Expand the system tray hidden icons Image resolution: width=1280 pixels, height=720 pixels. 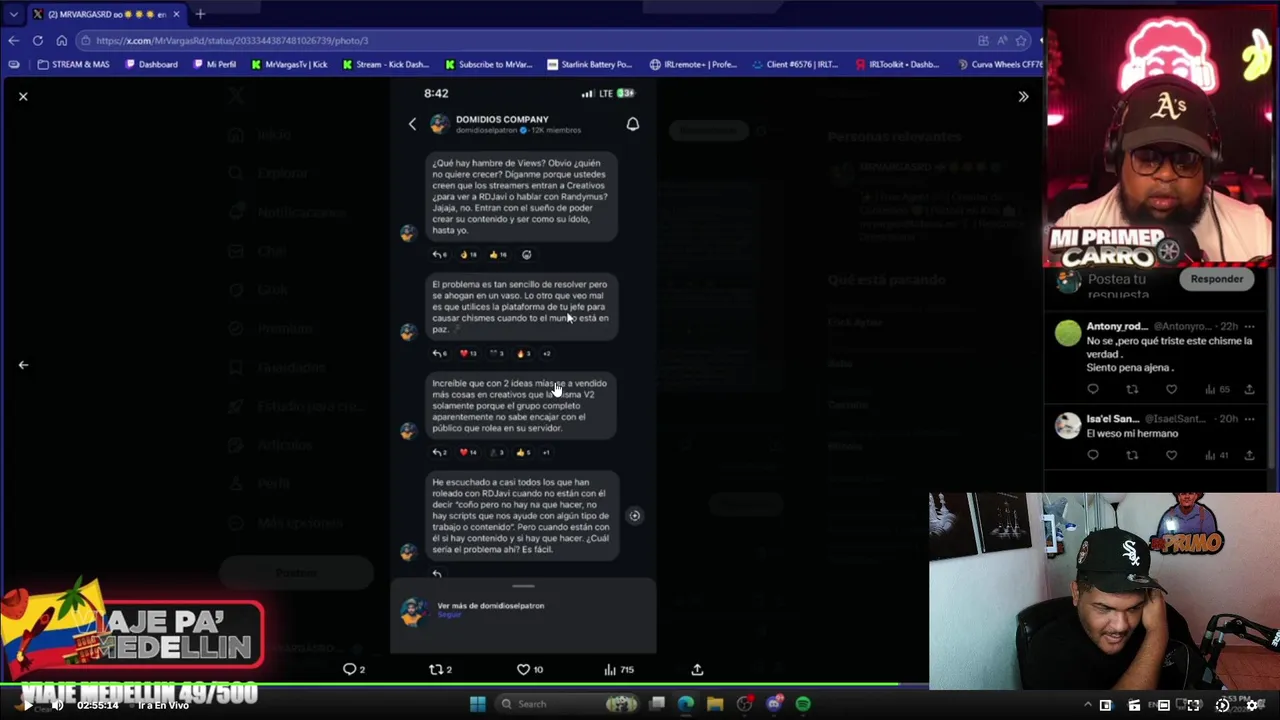(x=1088, y=705)
